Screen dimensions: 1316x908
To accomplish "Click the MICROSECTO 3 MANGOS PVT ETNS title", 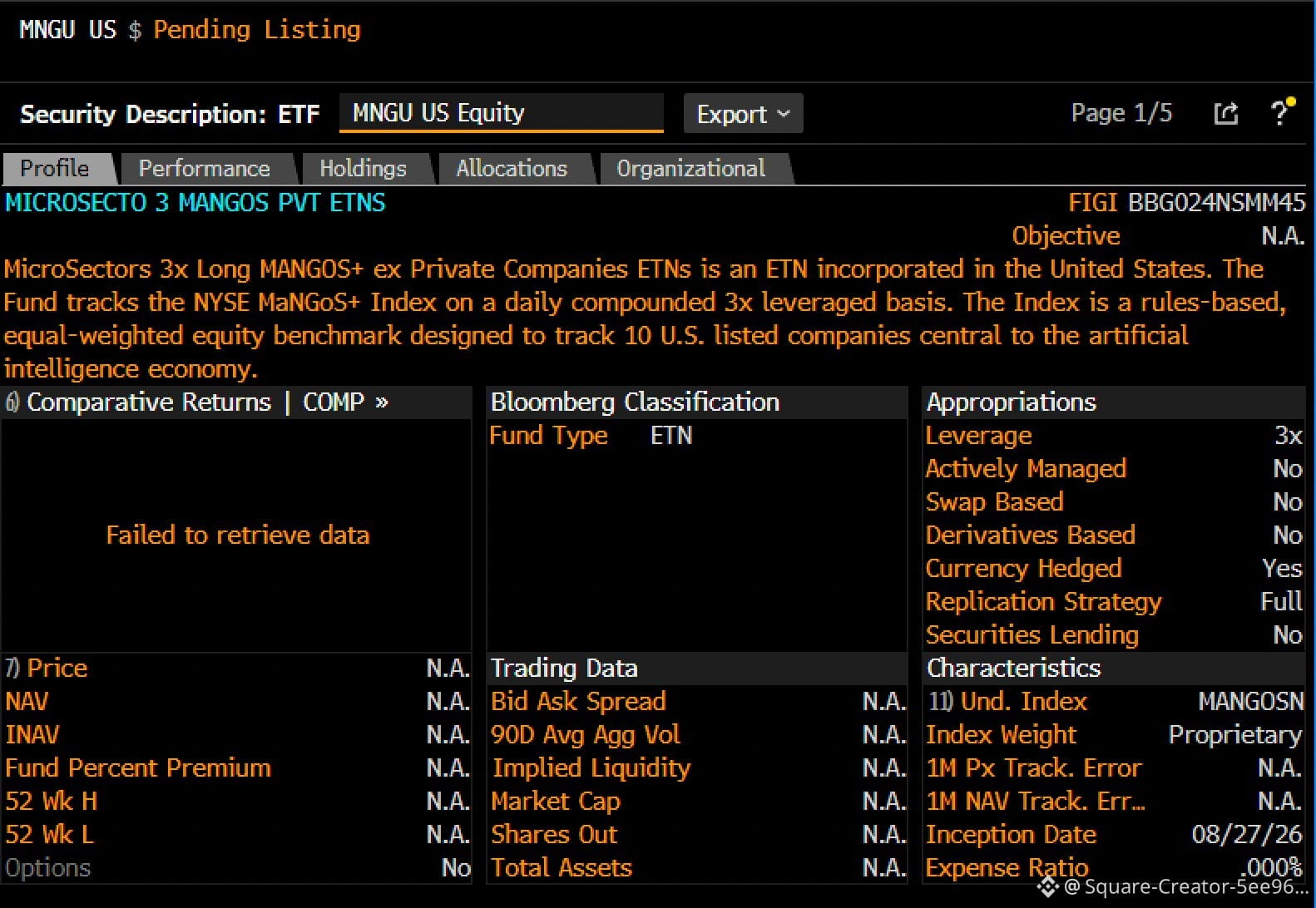I will (x=195, y=203).
